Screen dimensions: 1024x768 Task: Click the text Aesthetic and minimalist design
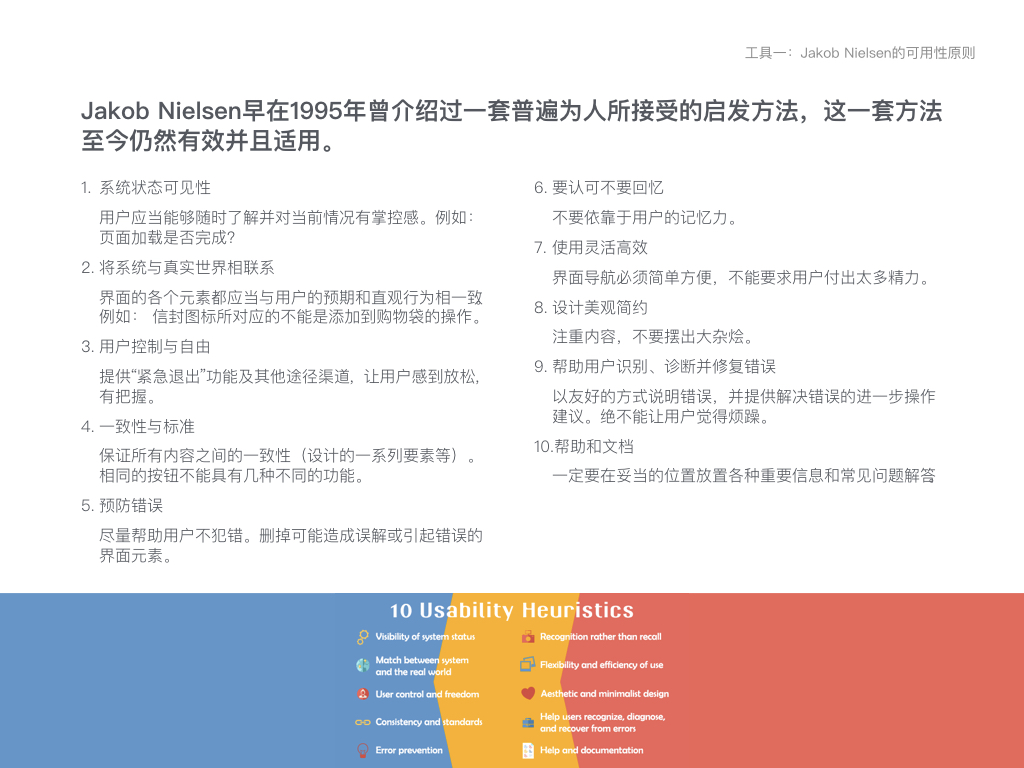point(605,694)
